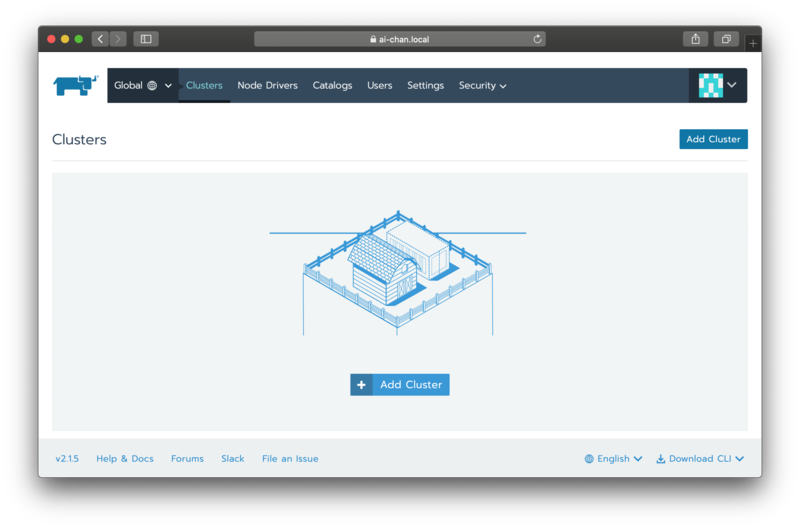
Task: Toggle the Safari sidebar icon
Action: pos(146,39)
